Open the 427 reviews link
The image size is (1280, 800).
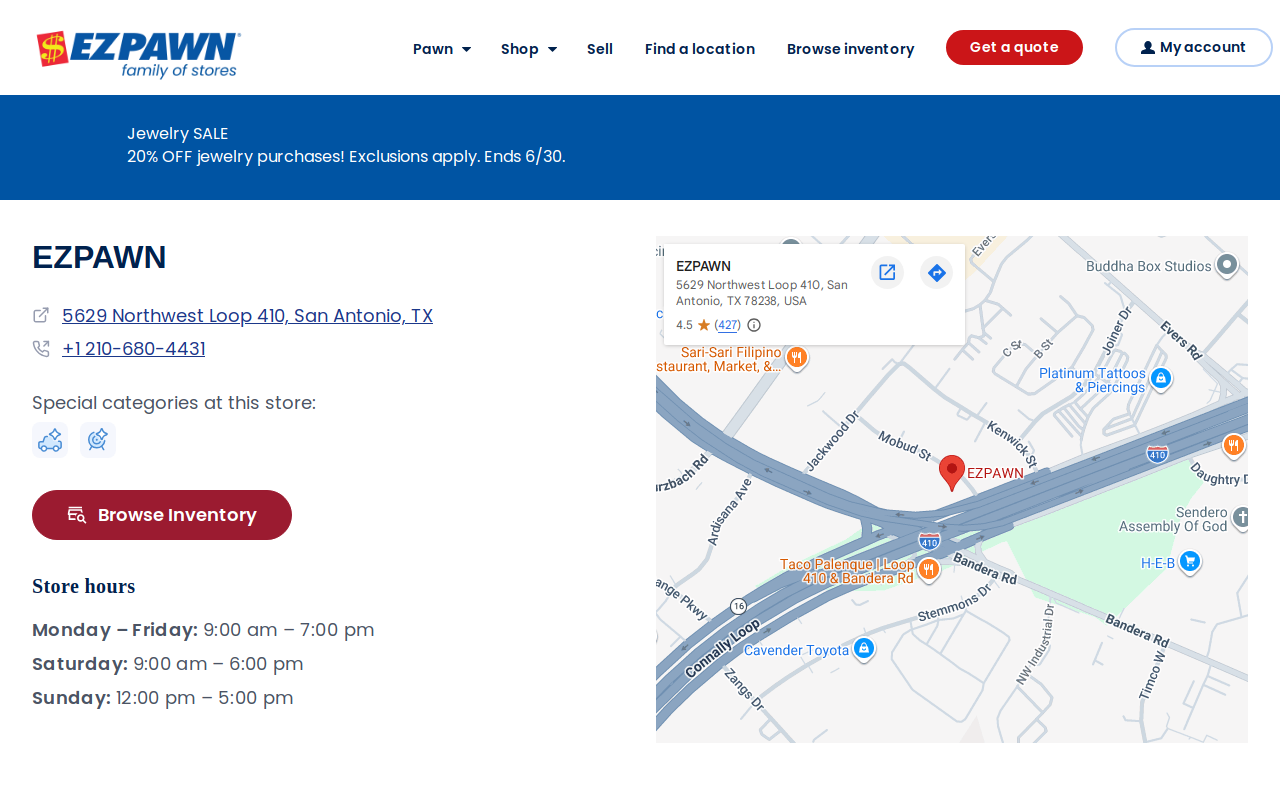(728, 325)
